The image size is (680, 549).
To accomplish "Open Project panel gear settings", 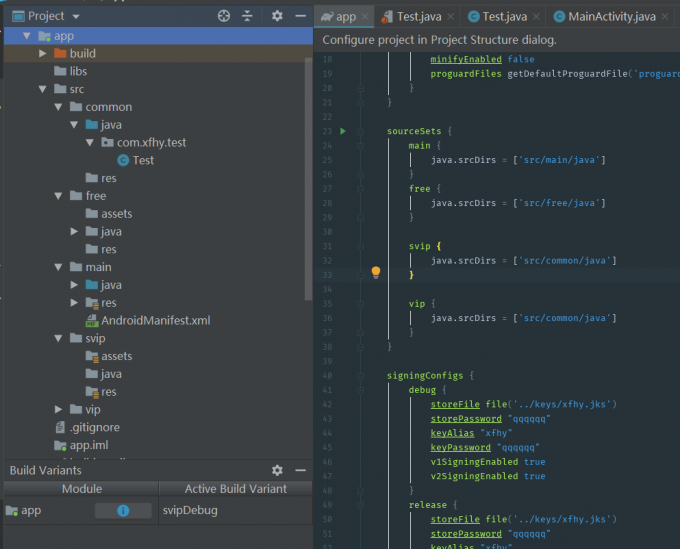I will tap(277, 16).
